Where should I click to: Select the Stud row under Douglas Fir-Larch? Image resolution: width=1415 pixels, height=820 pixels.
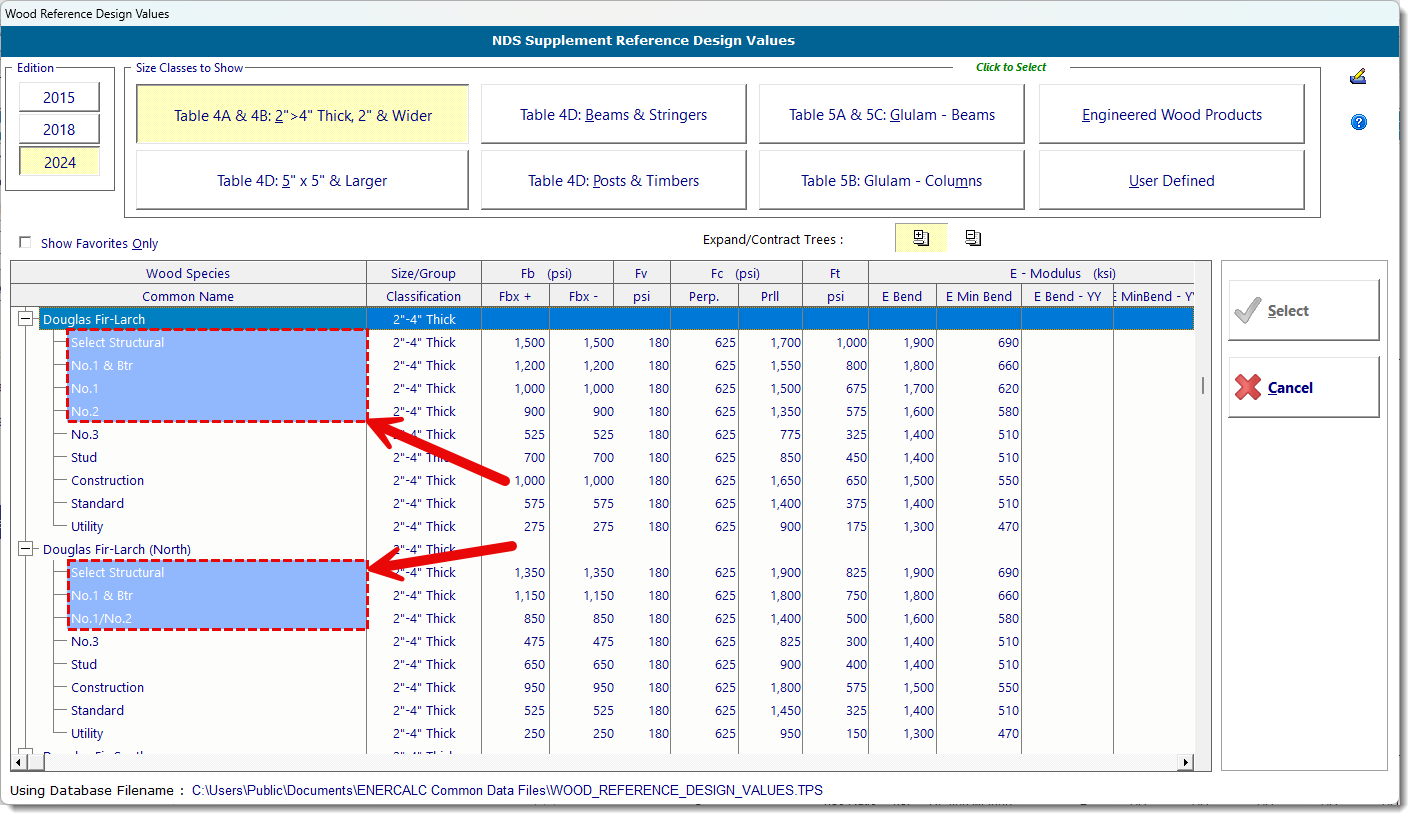tap(84, 457)
